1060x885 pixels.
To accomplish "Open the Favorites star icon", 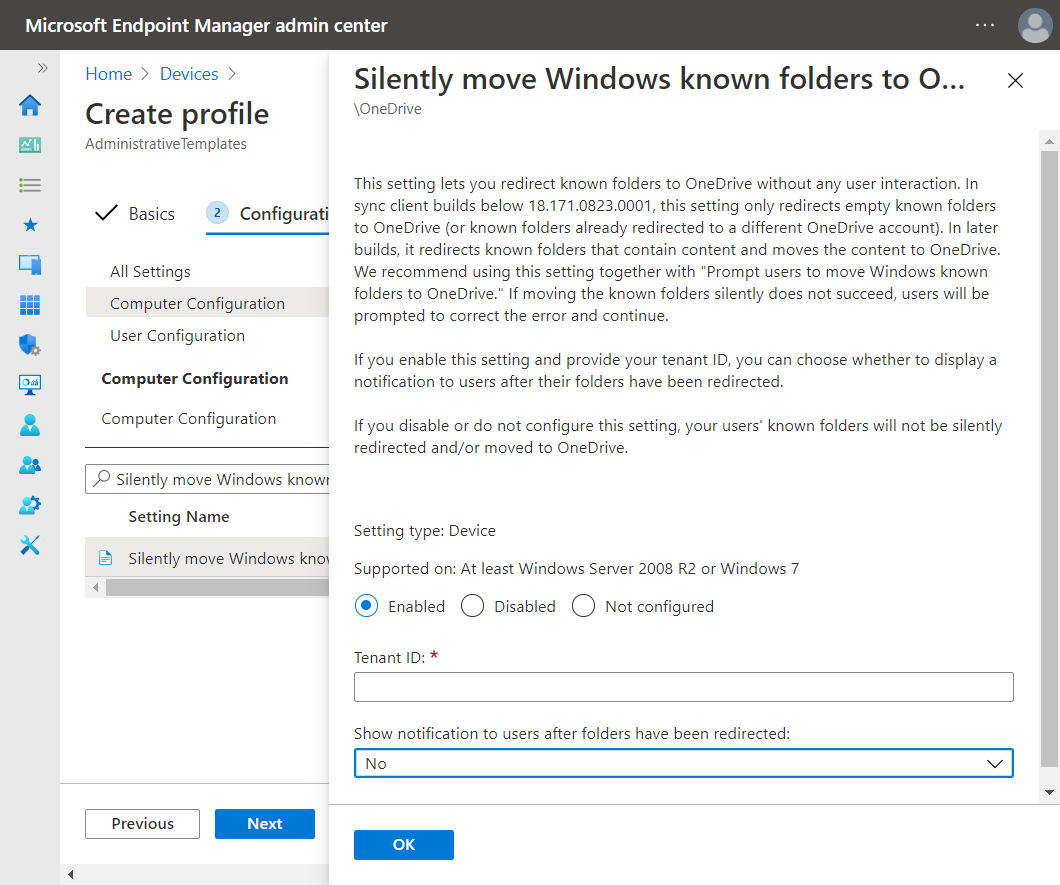I will (30, 224).
